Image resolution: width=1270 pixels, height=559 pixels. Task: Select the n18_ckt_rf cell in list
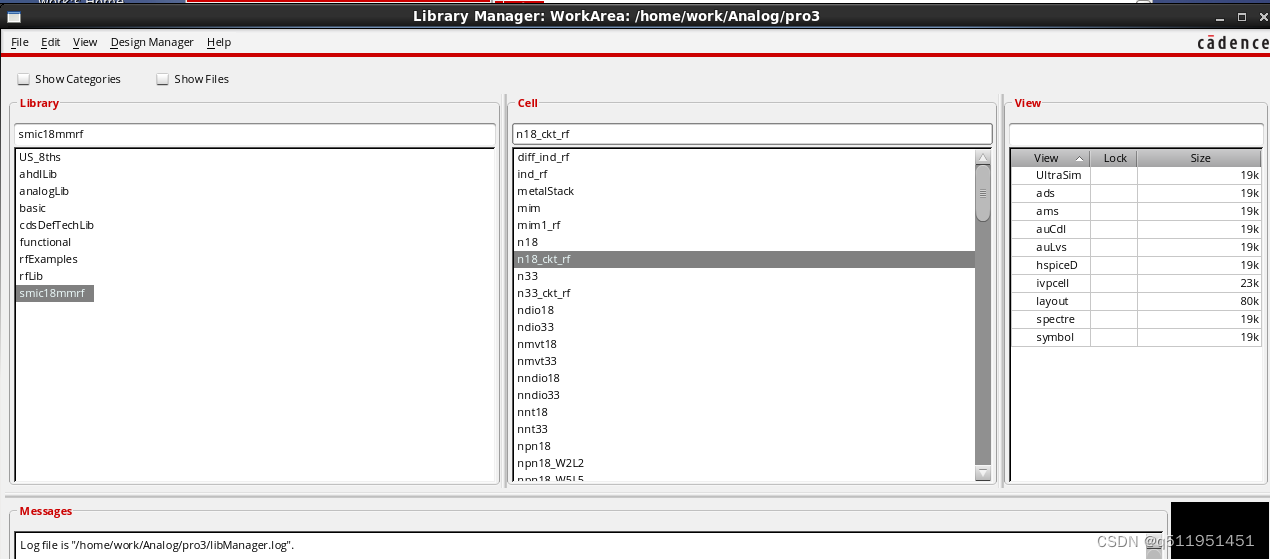coord(744,259)
